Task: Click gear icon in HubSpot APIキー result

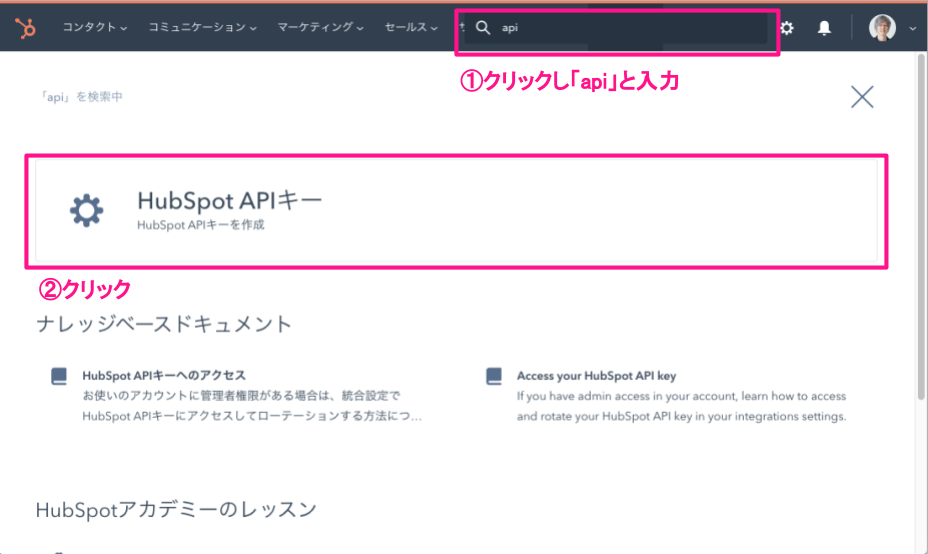Action: (86, 210)
